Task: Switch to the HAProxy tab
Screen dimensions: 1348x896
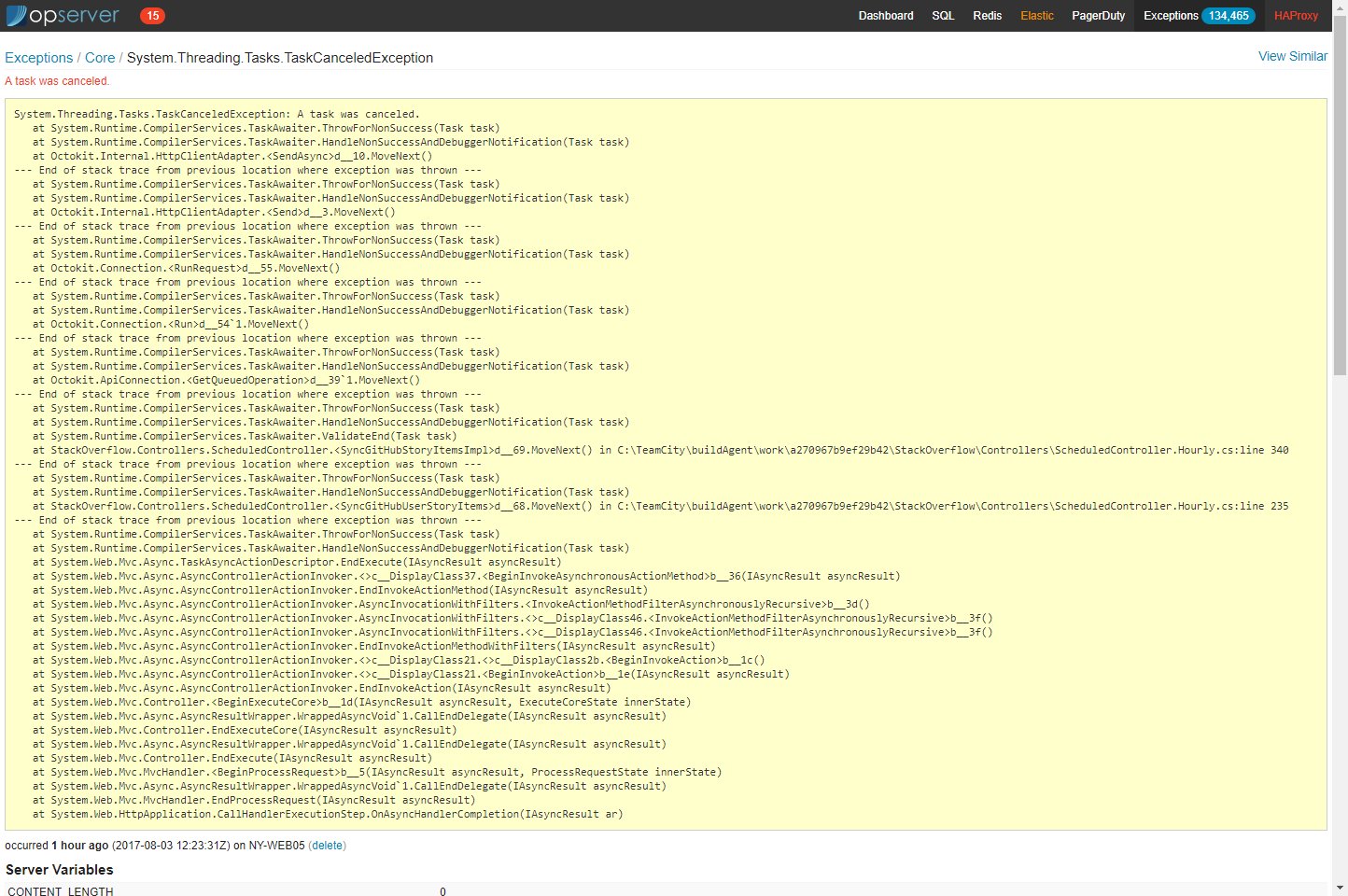Action: 1296,16
